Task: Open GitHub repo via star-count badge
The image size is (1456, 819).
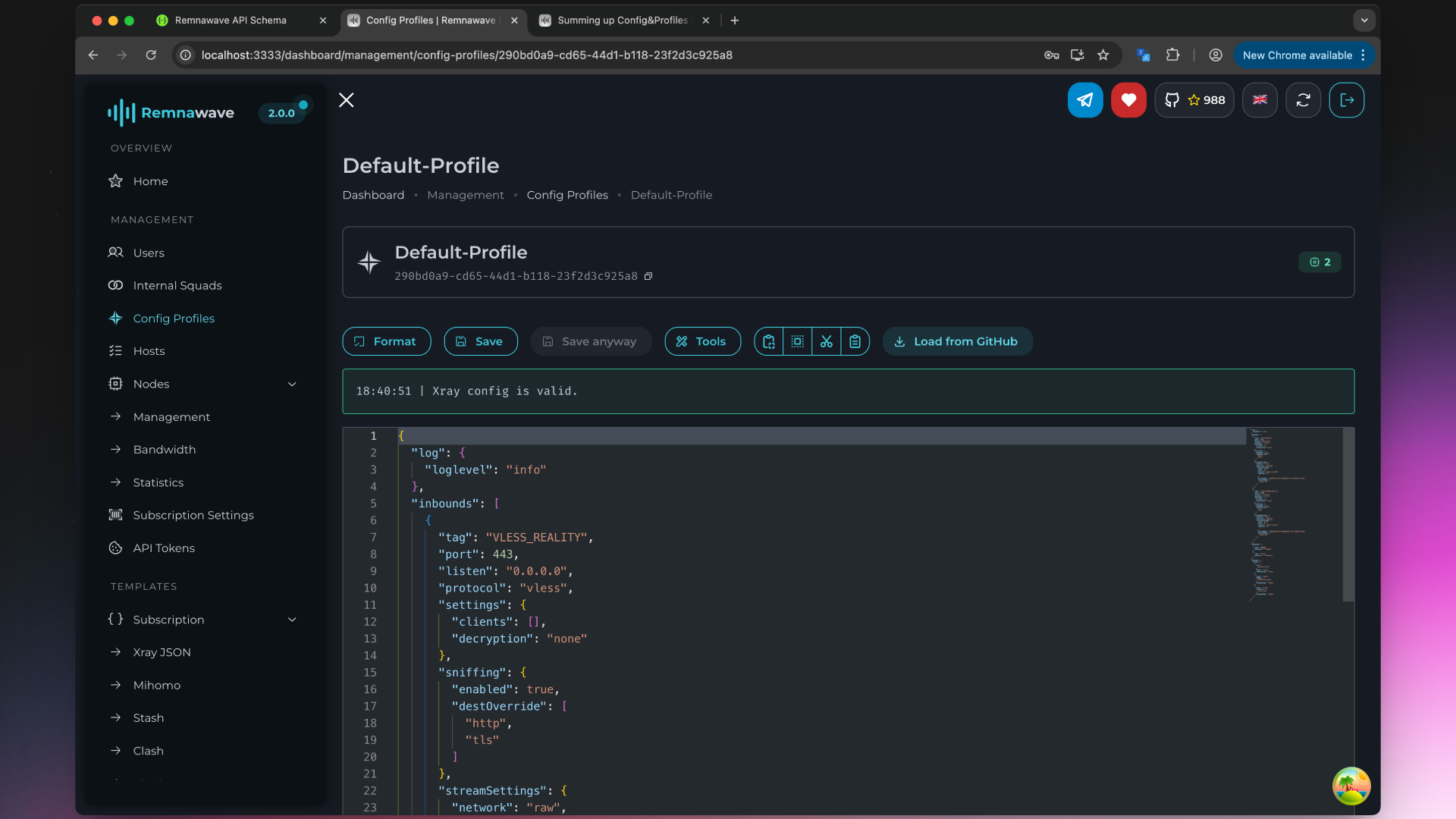Action: pyautogui.click(x=1194, y=99)
